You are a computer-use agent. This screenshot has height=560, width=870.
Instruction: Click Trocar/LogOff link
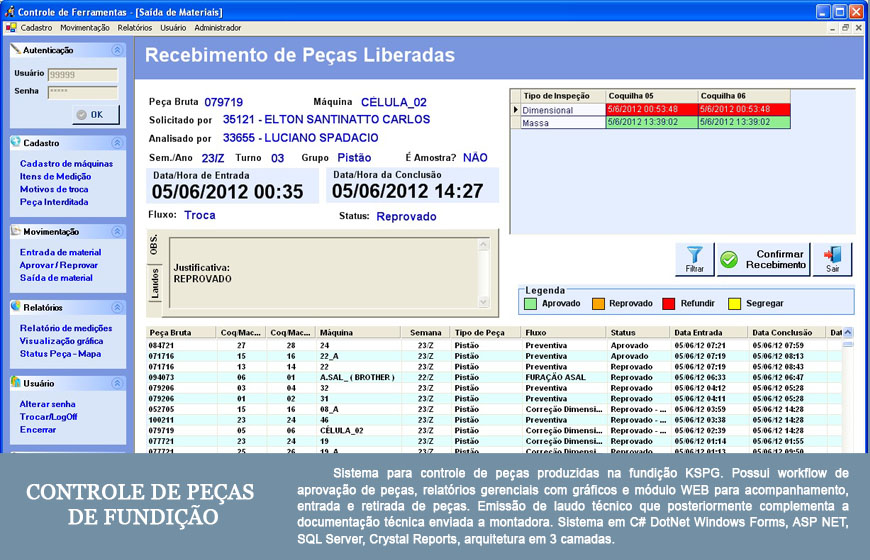[x=48, y=417]
